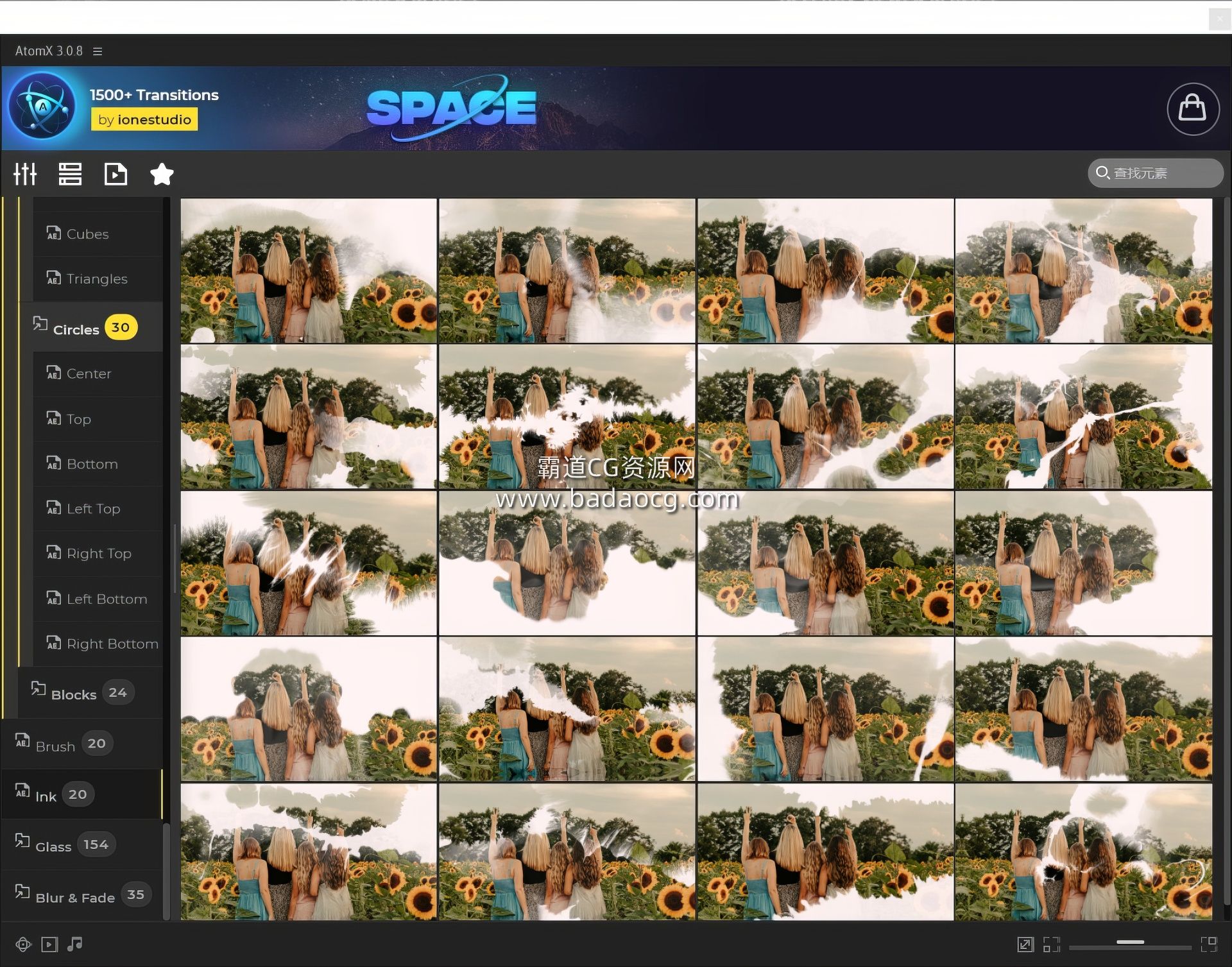Click the large thumbnails size icon
Image resolution: width=1232 pixels, height=967 pixels.
(x=1209, y=944)
